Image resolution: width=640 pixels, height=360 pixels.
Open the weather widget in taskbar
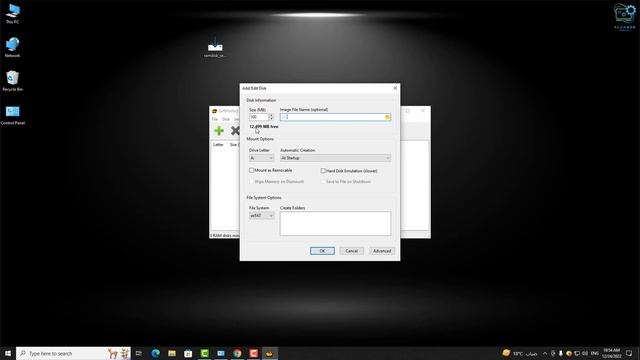coord(519,353)
